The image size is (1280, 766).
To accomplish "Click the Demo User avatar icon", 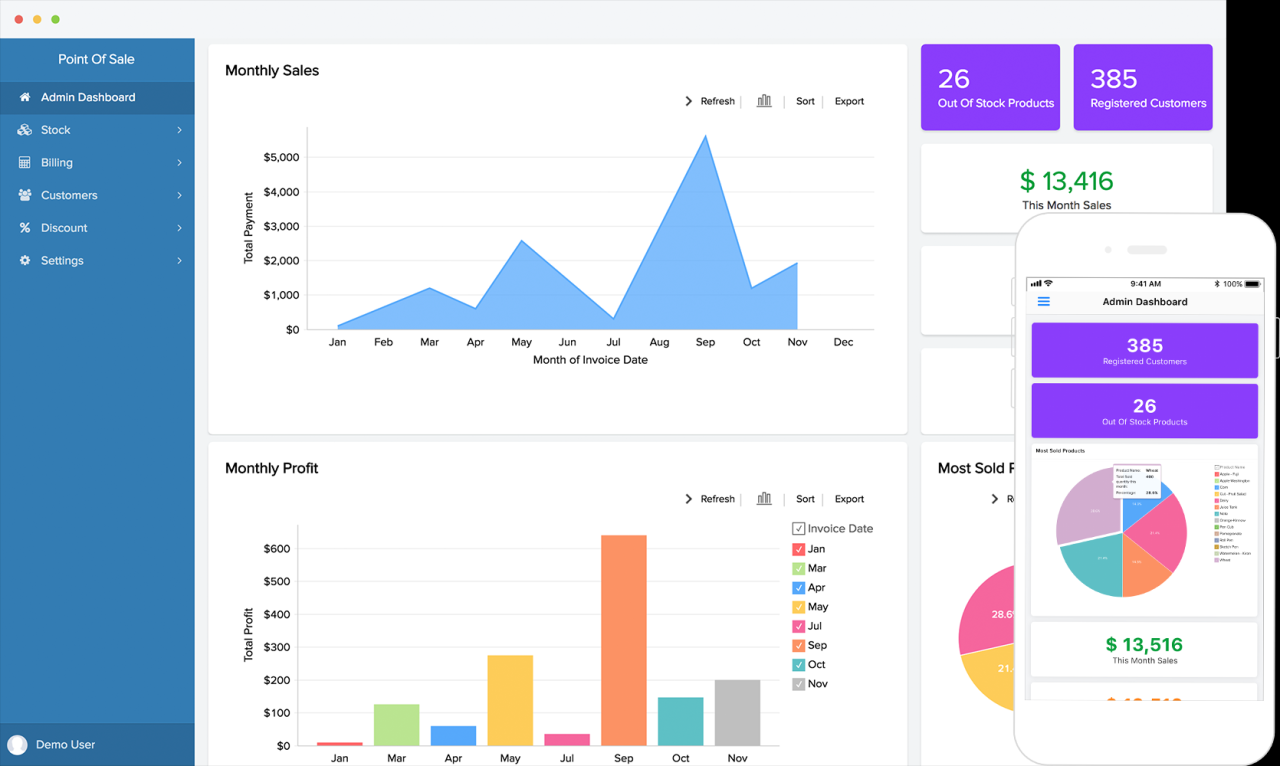I will pyautogui.click(x=17, y=745).
